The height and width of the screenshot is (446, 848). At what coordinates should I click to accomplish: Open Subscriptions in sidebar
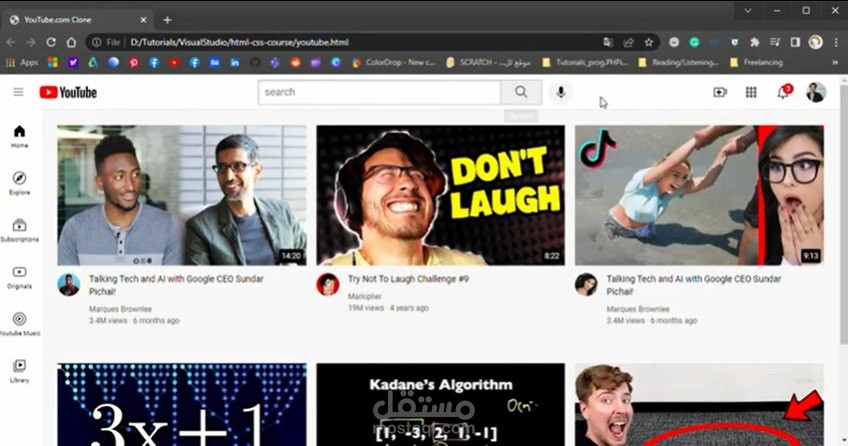pos(19,230)
